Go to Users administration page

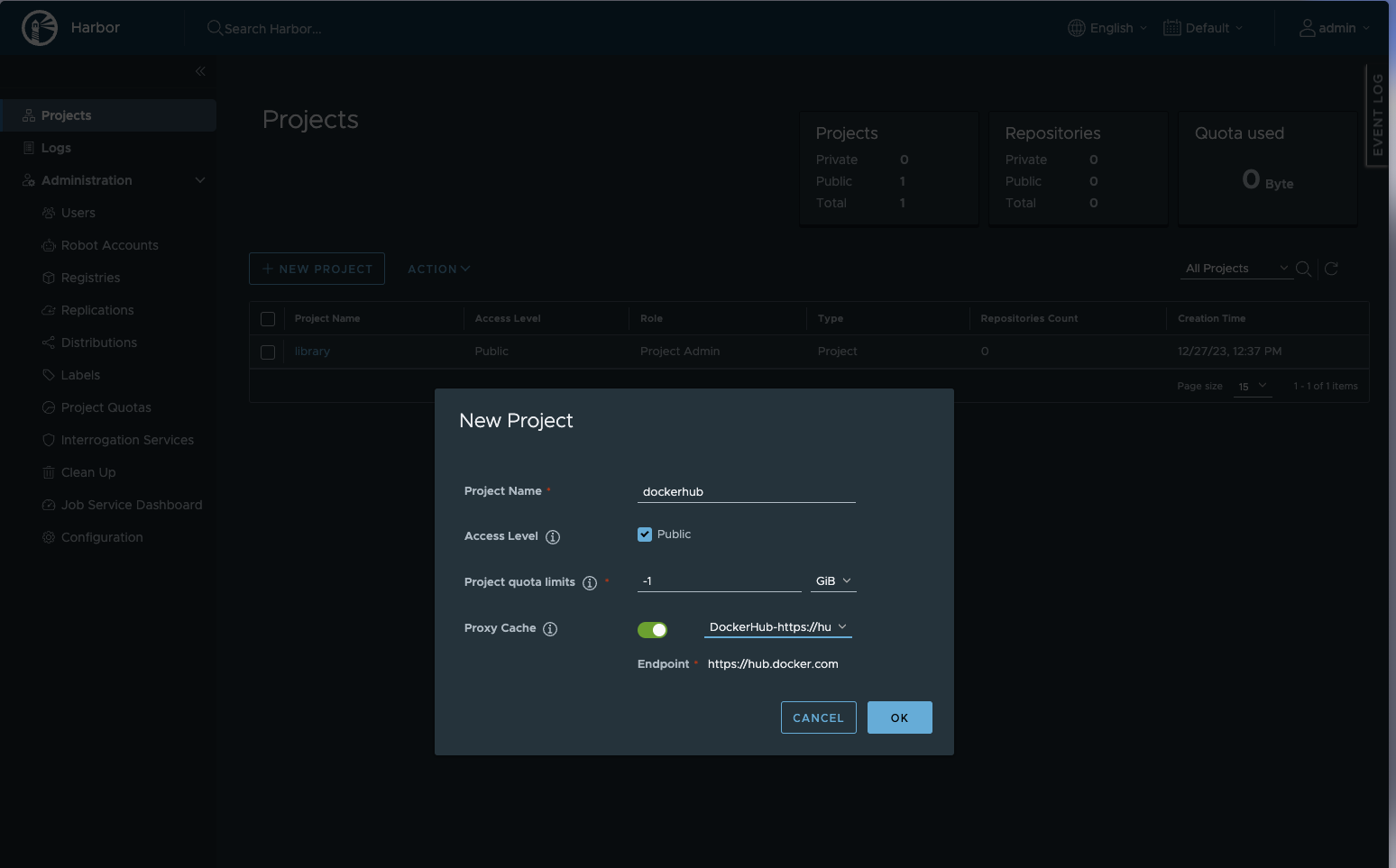[78, 213]
